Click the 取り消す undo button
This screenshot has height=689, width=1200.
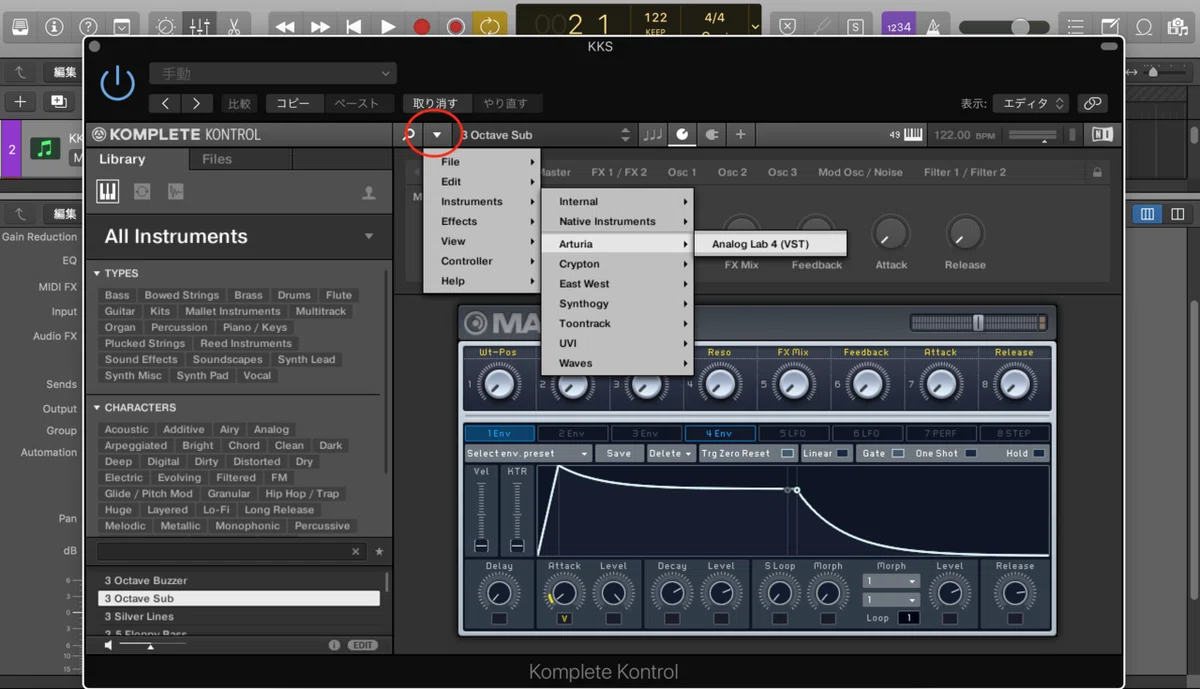(436, 103)
